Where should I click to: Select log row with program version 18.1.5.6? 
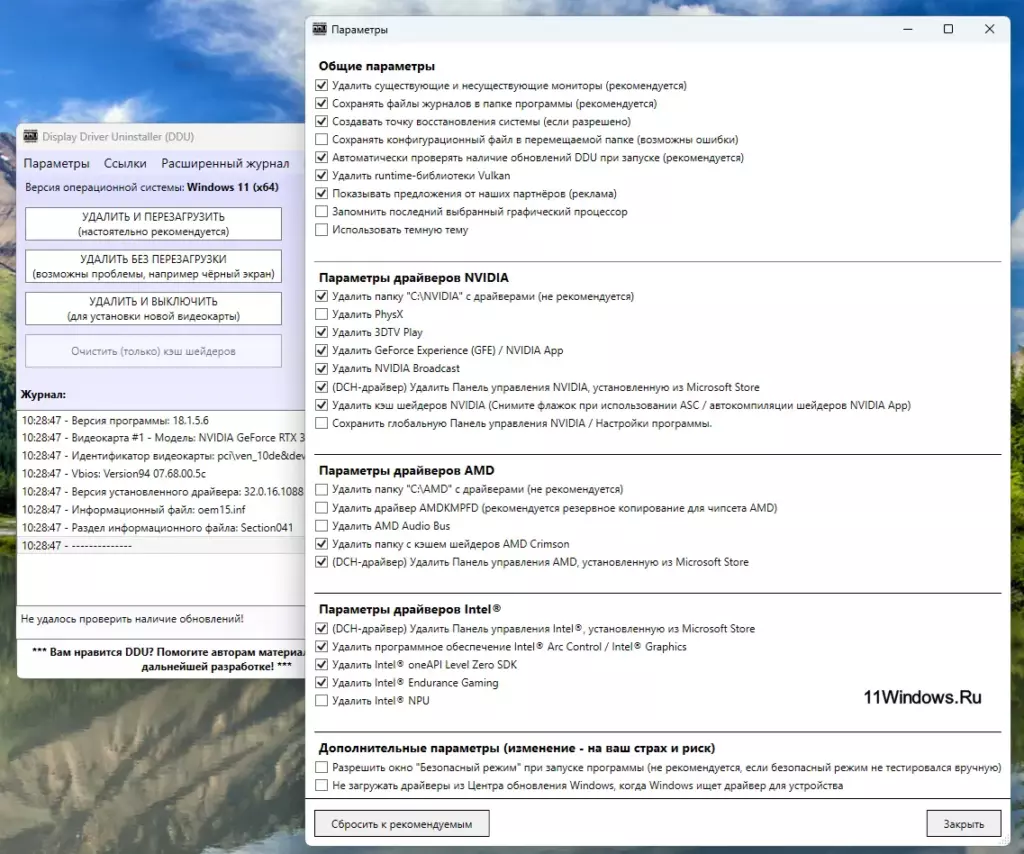(x=162, y=420)
